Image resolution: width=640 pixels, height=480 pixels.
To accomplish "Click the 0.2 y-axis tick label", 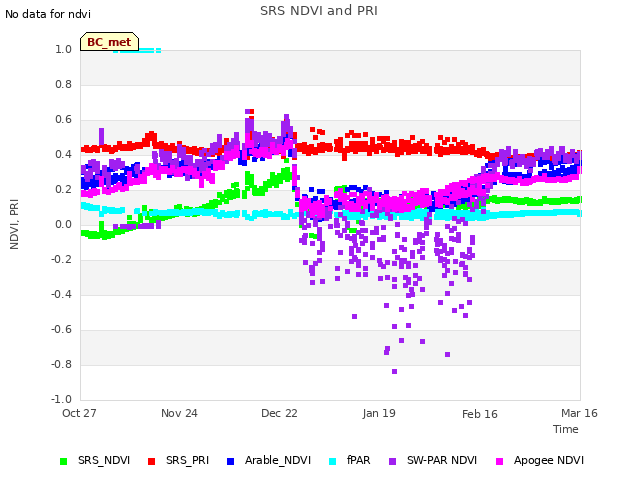I will pos(63,189).
